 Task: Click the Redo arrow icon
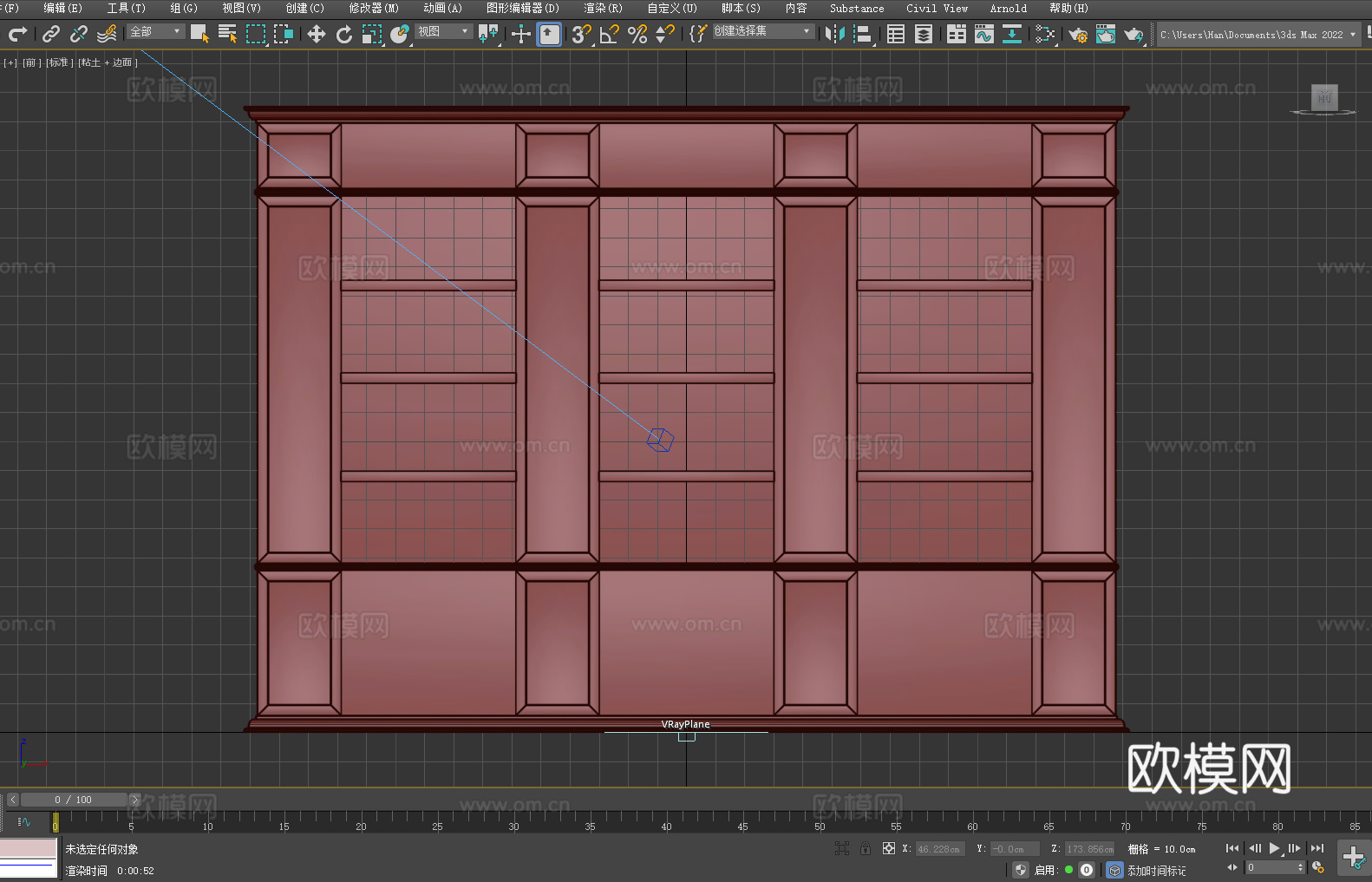coord(17,34)
